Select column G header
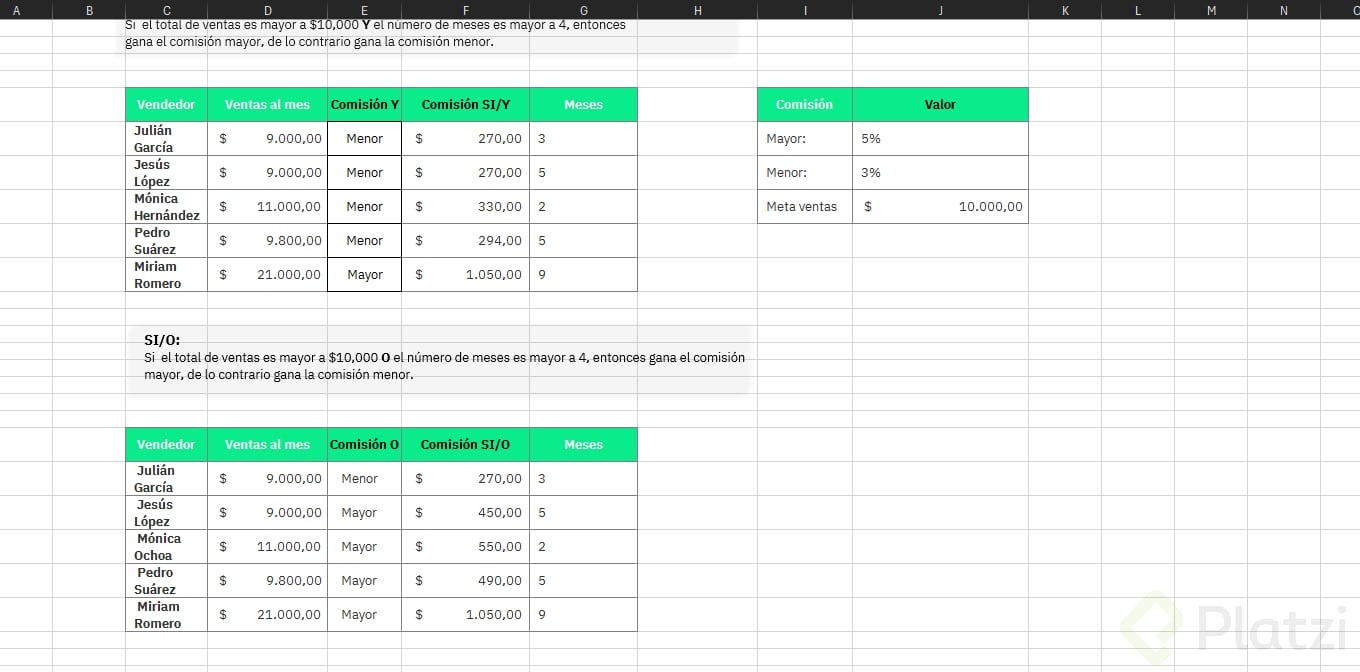This screenshot has width=1360, height=672. point(583,10)
